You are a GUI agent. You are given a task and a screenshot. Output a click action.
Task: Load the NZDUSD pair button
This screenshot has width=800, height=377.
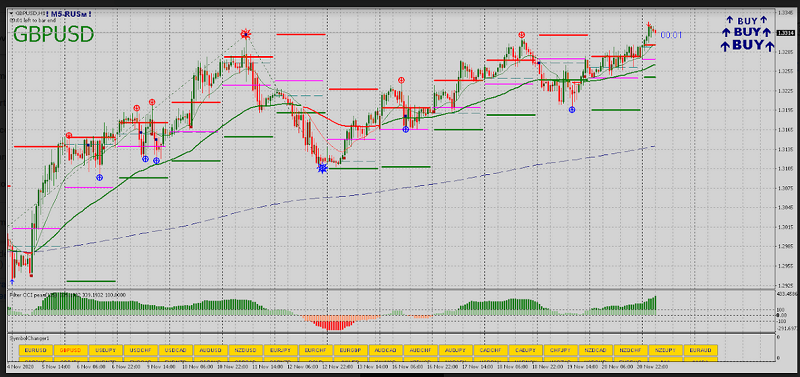point(245,350)
